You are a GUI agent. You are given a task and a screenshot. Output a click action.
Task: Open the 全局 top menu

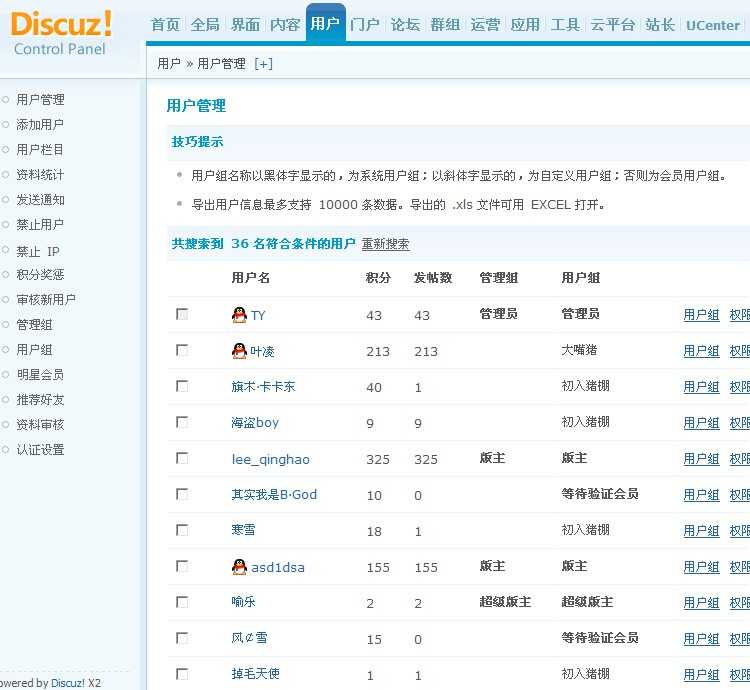point(205,25)
